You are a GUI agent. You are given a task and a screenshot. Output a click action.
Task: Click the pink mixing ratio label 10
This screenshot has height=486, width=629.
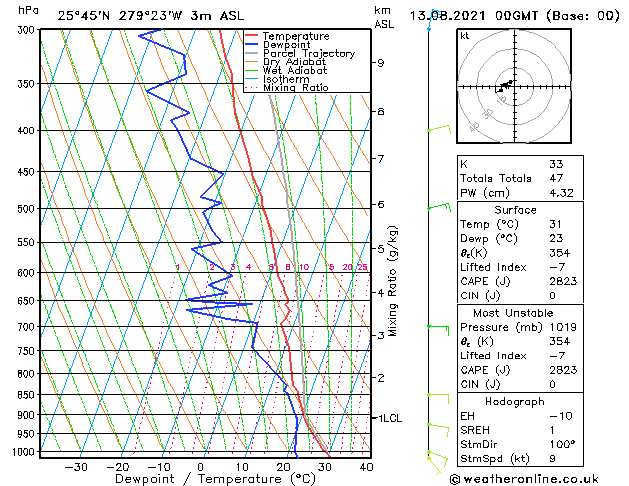tap(304, 267)
